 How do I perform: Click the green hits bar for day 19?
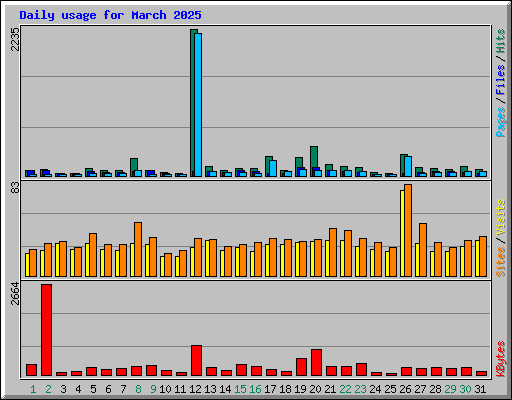(x=299, y=163)
